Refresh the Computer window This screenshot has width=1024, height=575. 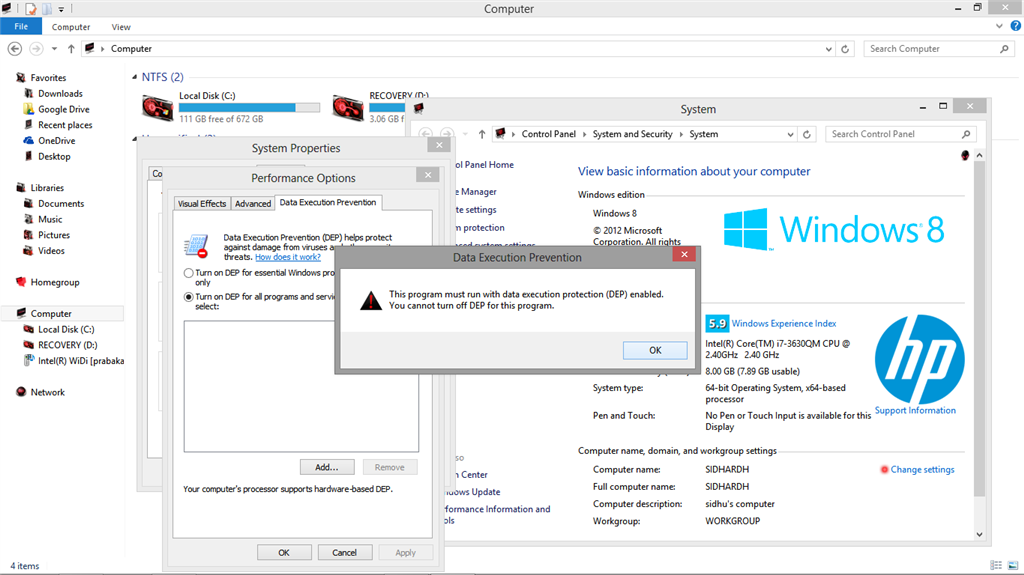point(845,49)
